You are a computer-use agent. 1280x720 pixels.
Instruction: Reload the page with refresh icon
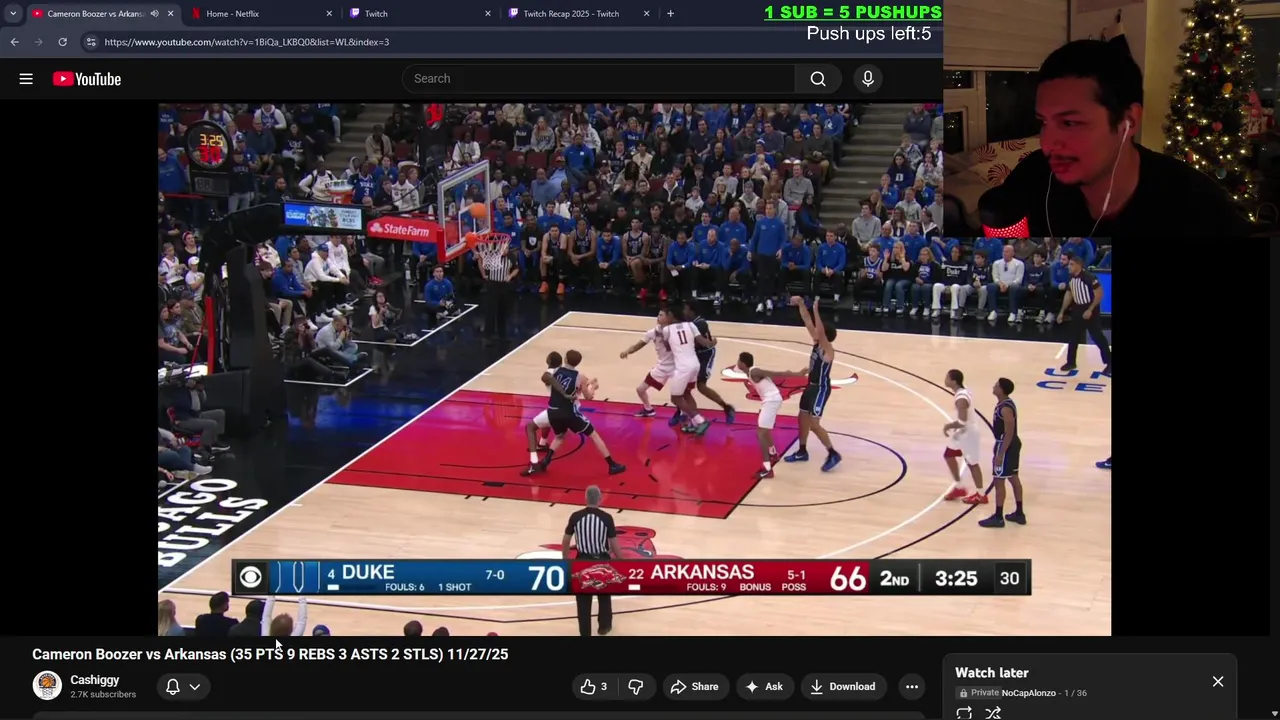62,42
